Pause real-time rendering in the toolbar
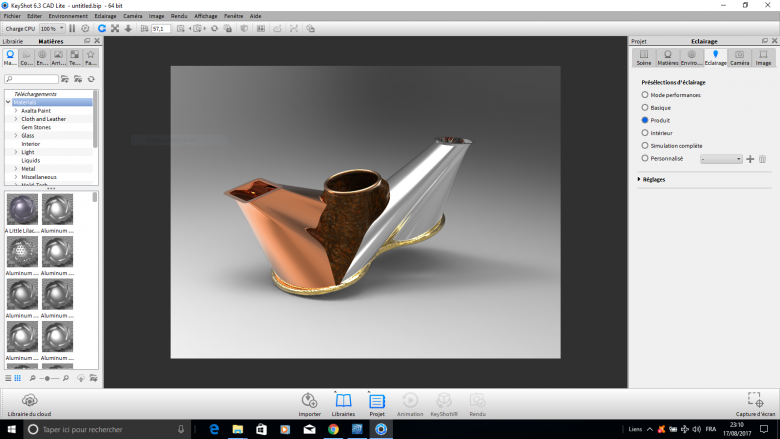780x439 pixels. point(72,28)
